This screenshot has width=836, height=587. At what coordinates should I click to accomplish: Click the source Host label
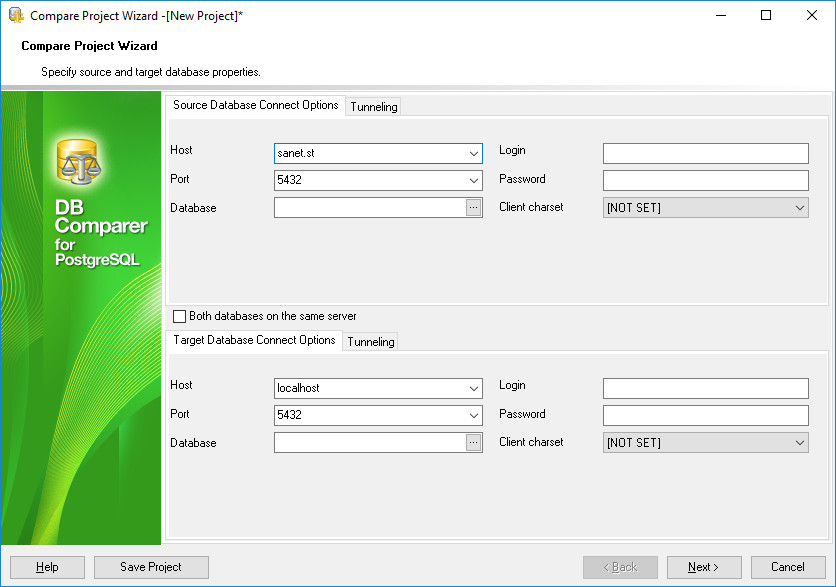(x=181, y=150)
